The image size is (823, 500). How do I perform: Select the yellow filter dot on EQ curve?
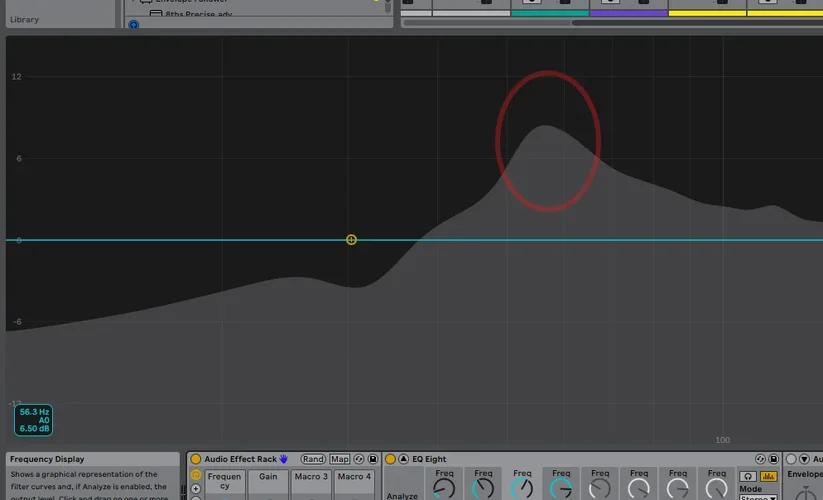point(351,240)
